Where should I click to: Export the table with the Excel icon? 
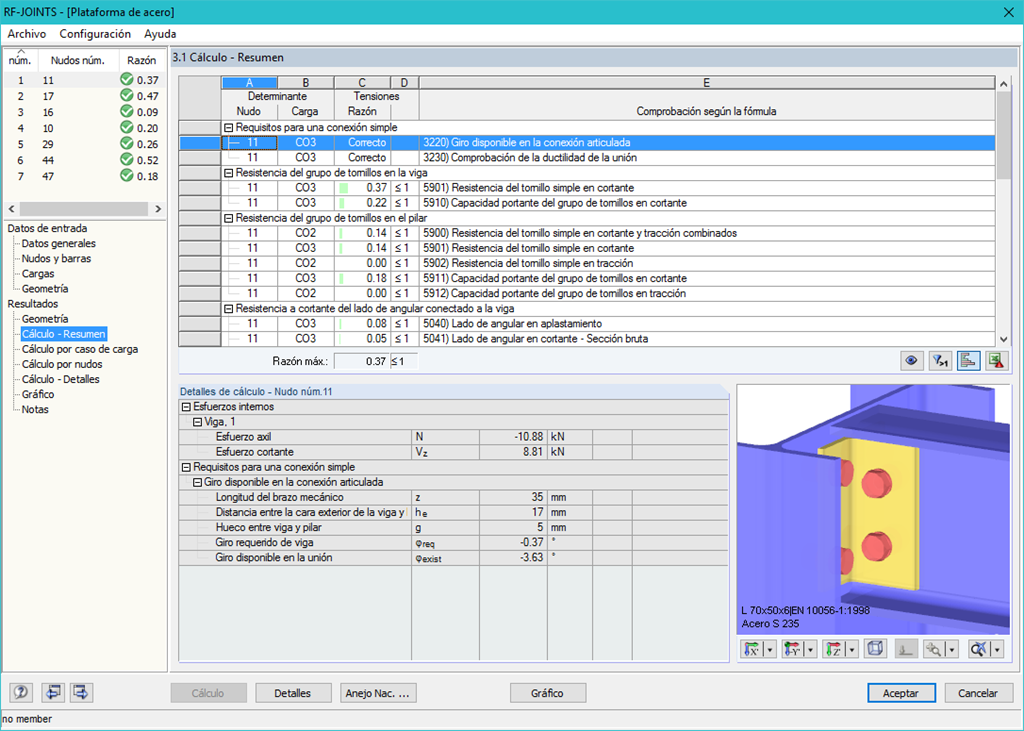click(997, 361)
